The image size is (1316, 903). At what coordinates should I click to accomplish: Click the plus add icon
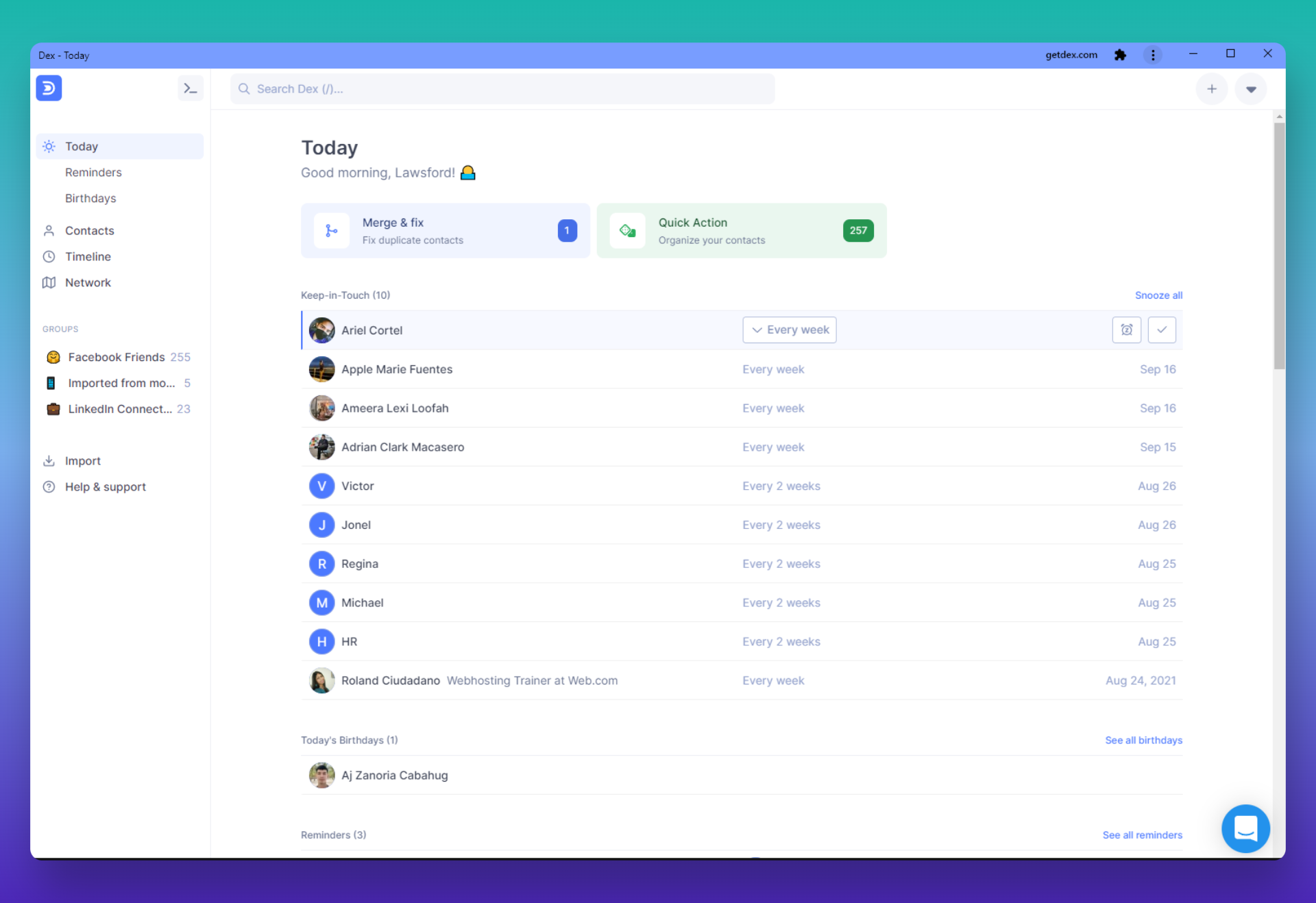(x=1211, y=89)
